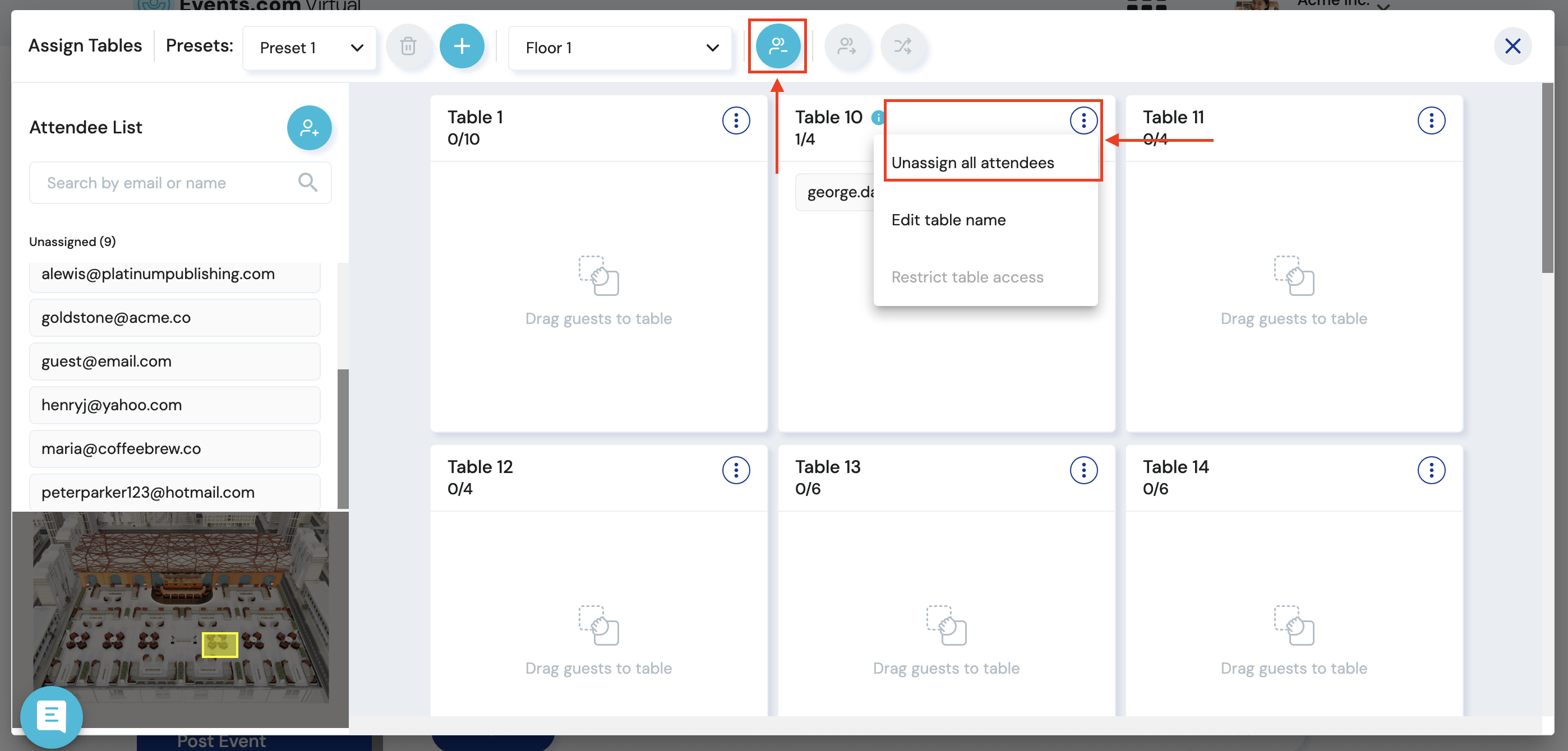The image size is (1568, 751).
Task: Click the delete preset trash icon
Action: [408, 46]
